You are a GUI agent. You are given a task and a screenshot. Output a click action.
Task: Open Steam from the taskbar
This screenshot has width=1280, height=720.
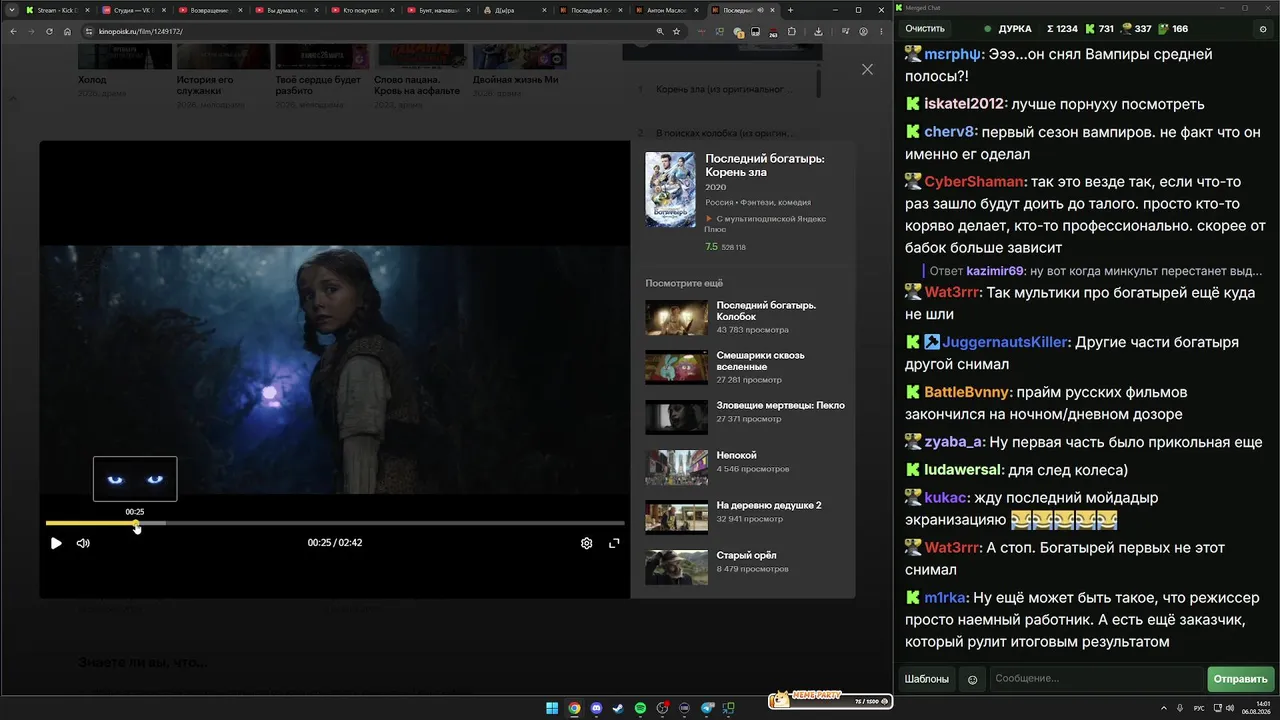(618, 709)
